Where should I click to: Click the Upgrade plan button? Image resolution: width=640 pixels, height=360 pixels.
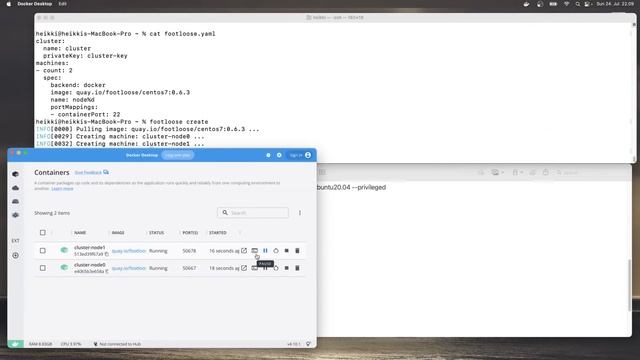(178, 155)
